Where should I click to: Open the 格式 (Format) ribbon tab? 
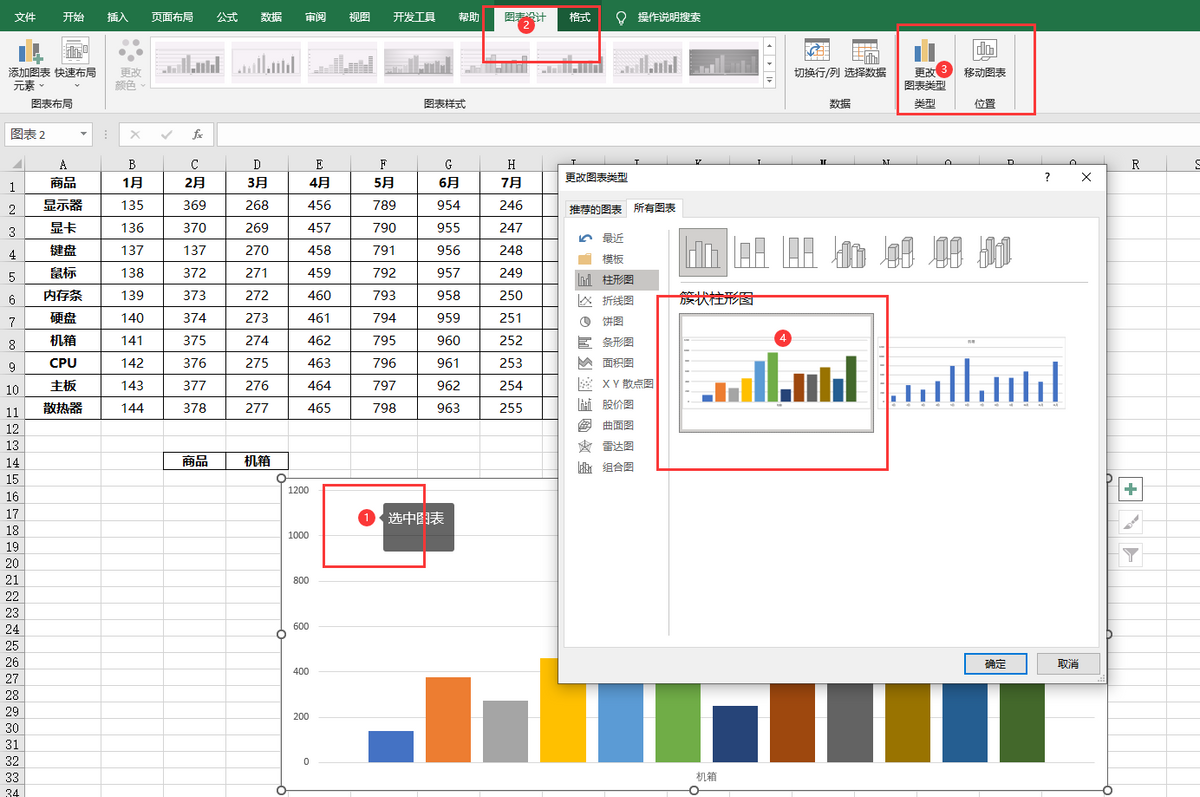(x=580, y=18)
